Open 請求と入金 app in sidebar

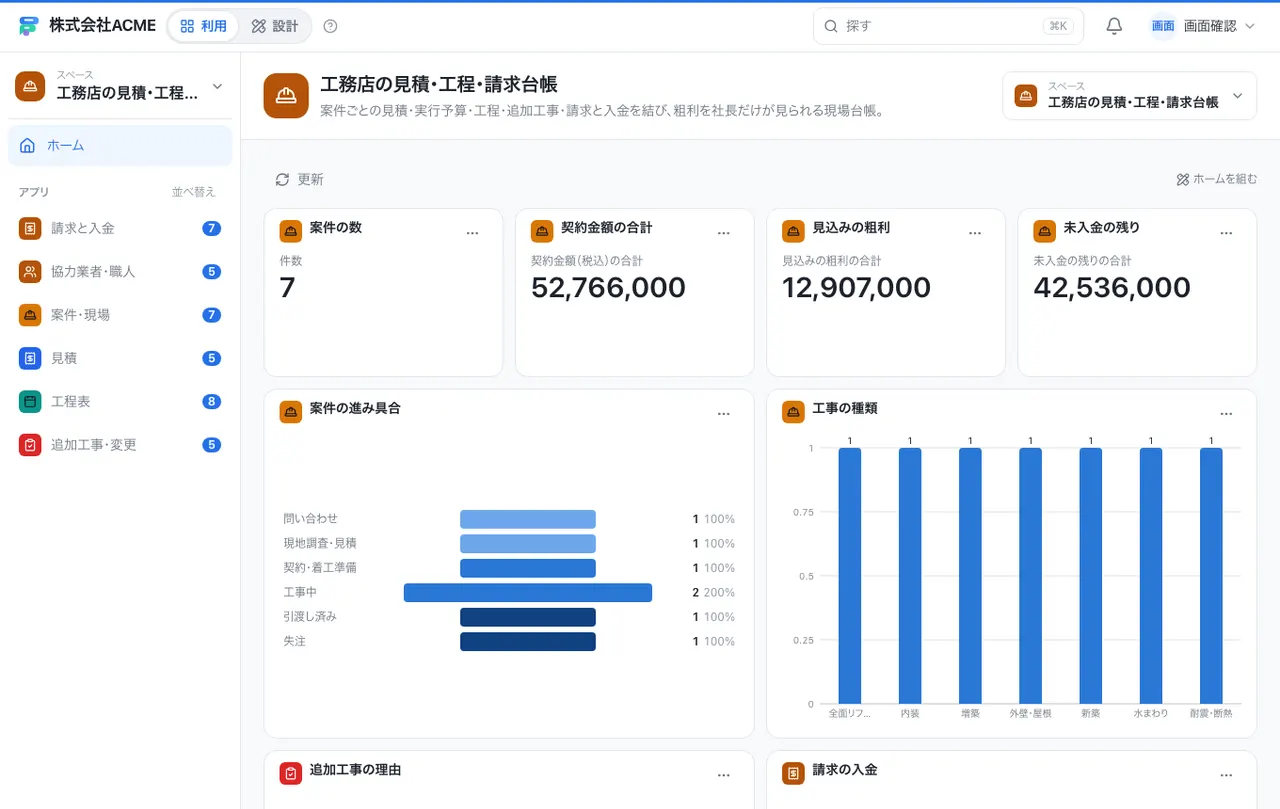pyautogui.click(x=120, y=228)
